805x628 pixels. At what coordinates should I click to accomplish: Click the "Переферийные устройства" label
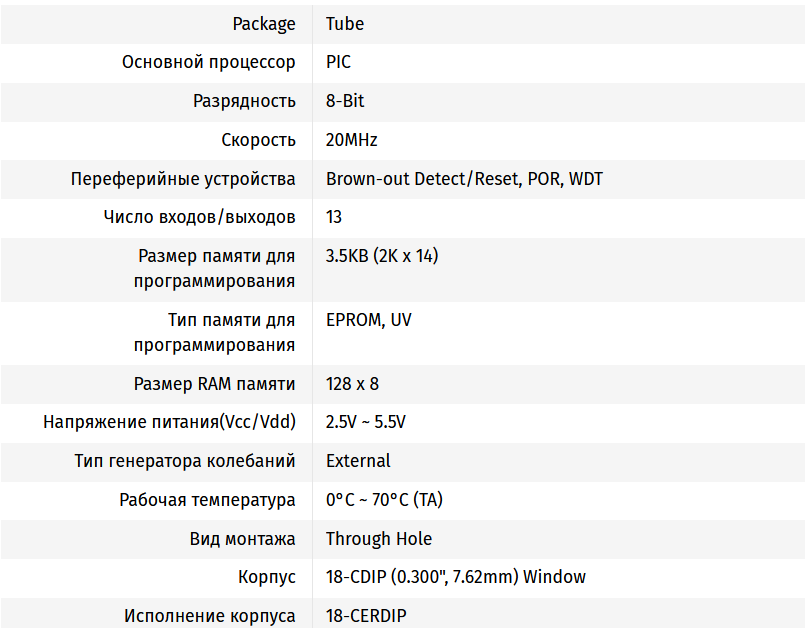coord(183,179)
